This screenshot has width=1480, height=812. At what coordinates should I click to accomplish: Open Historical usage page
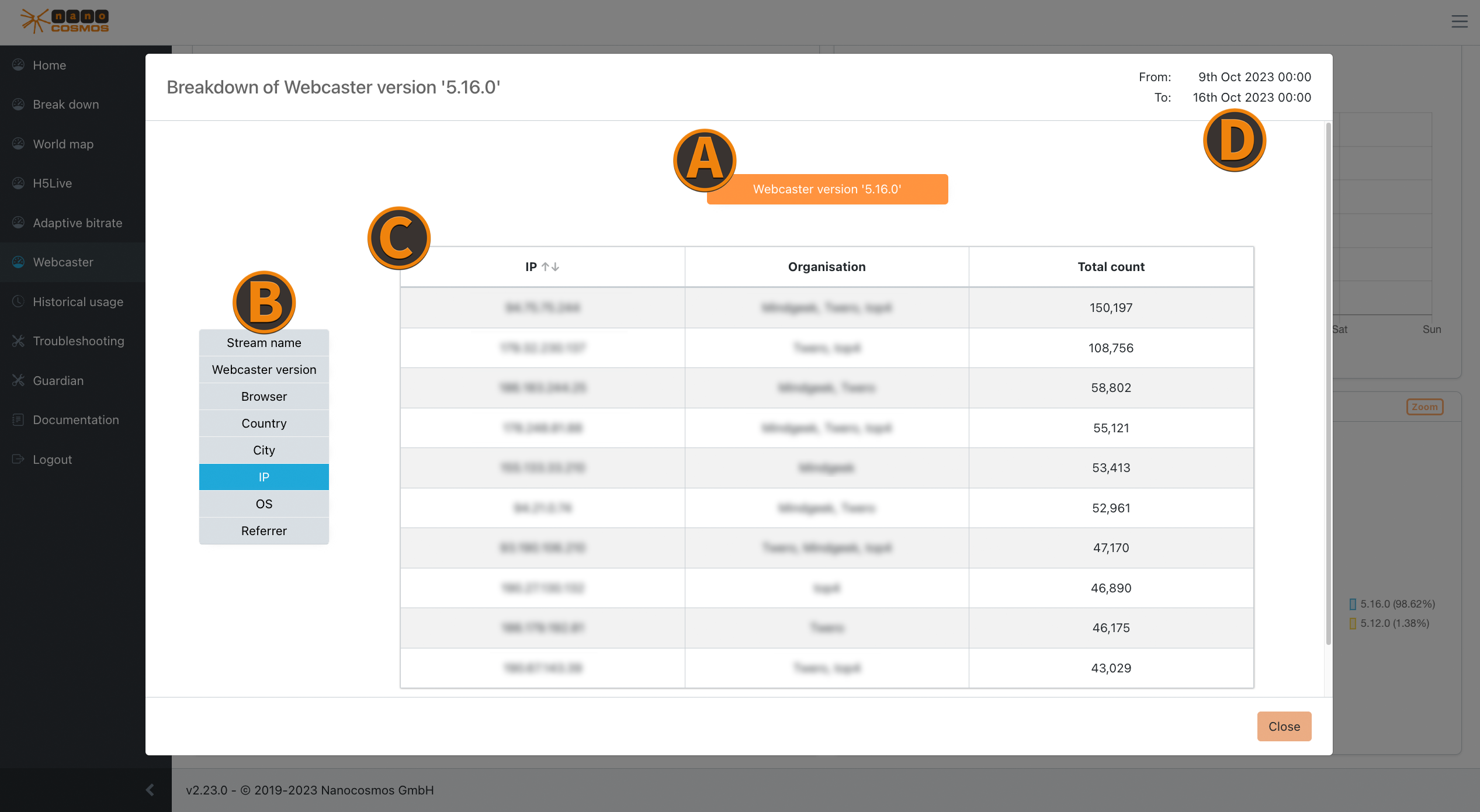coord(78,301)
